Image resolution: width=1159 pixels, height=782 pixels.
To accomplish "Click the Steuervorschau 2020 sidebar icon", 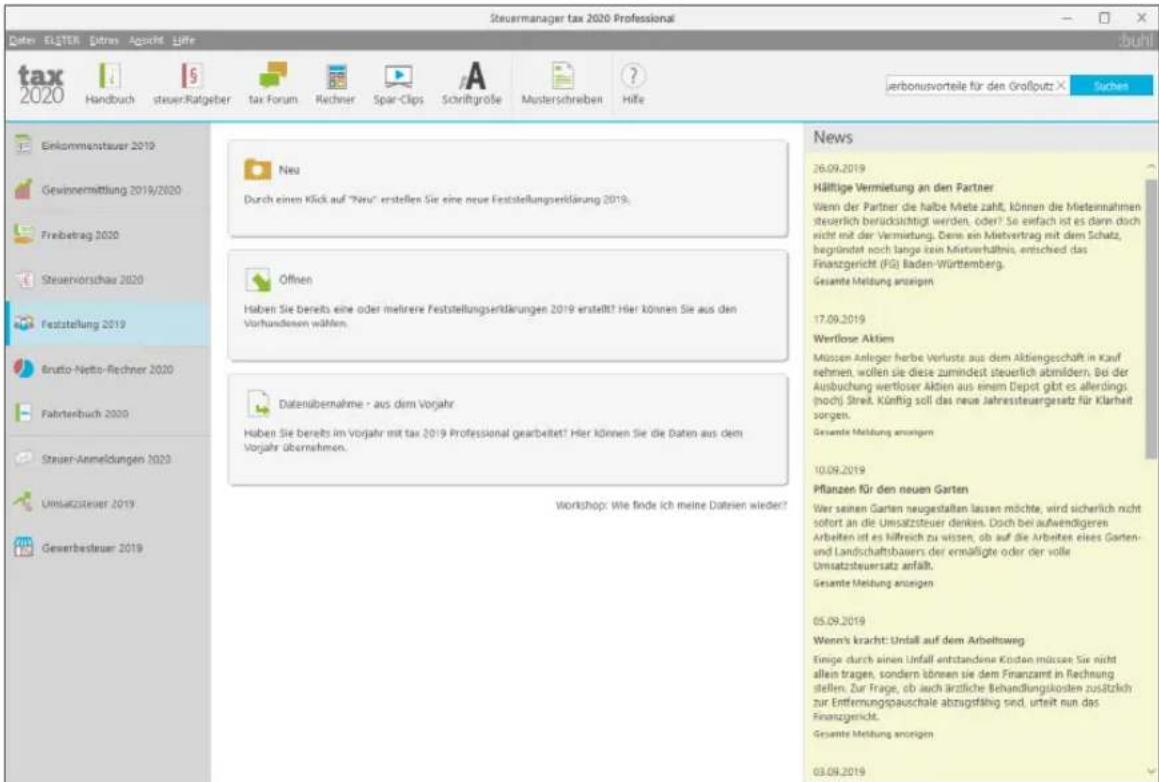I will point(24,279).
